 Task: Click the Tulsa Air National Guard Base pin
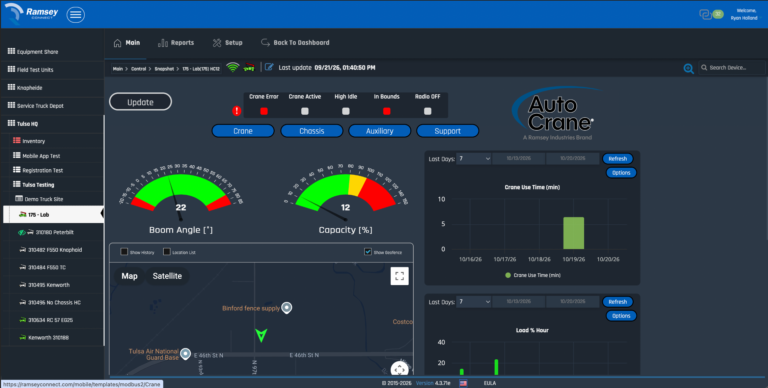coord(185,353)
